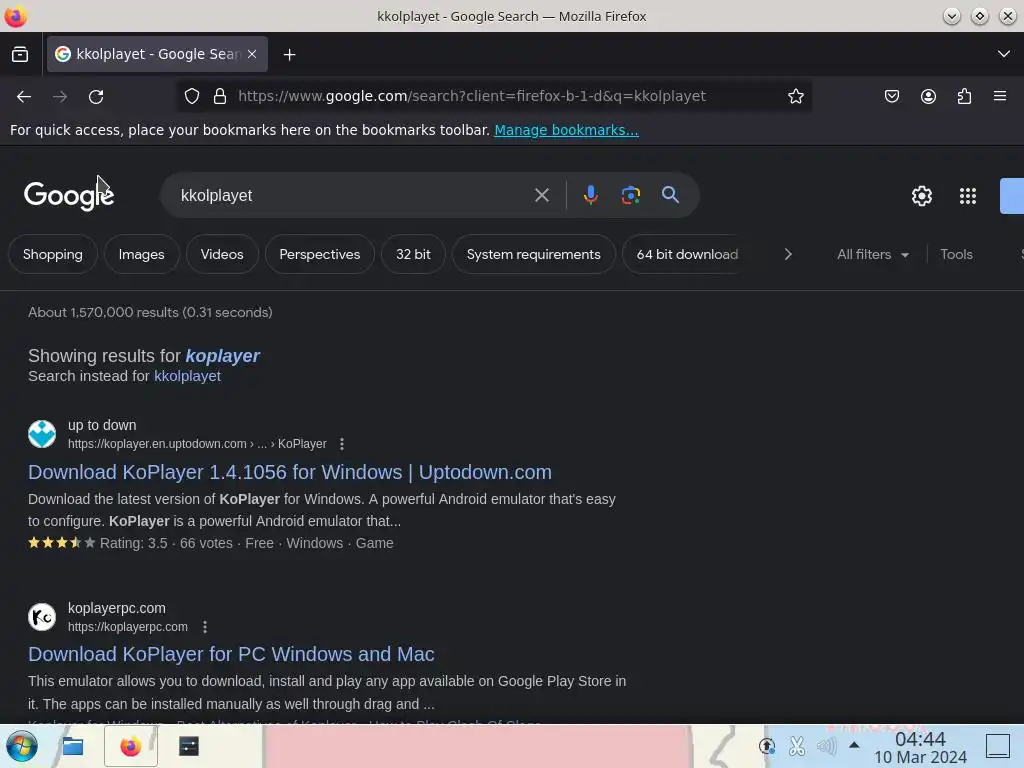Open the taskbar start menu
Image resolution: width=1024 pixels, height=768 pixels.
[22, 746]
